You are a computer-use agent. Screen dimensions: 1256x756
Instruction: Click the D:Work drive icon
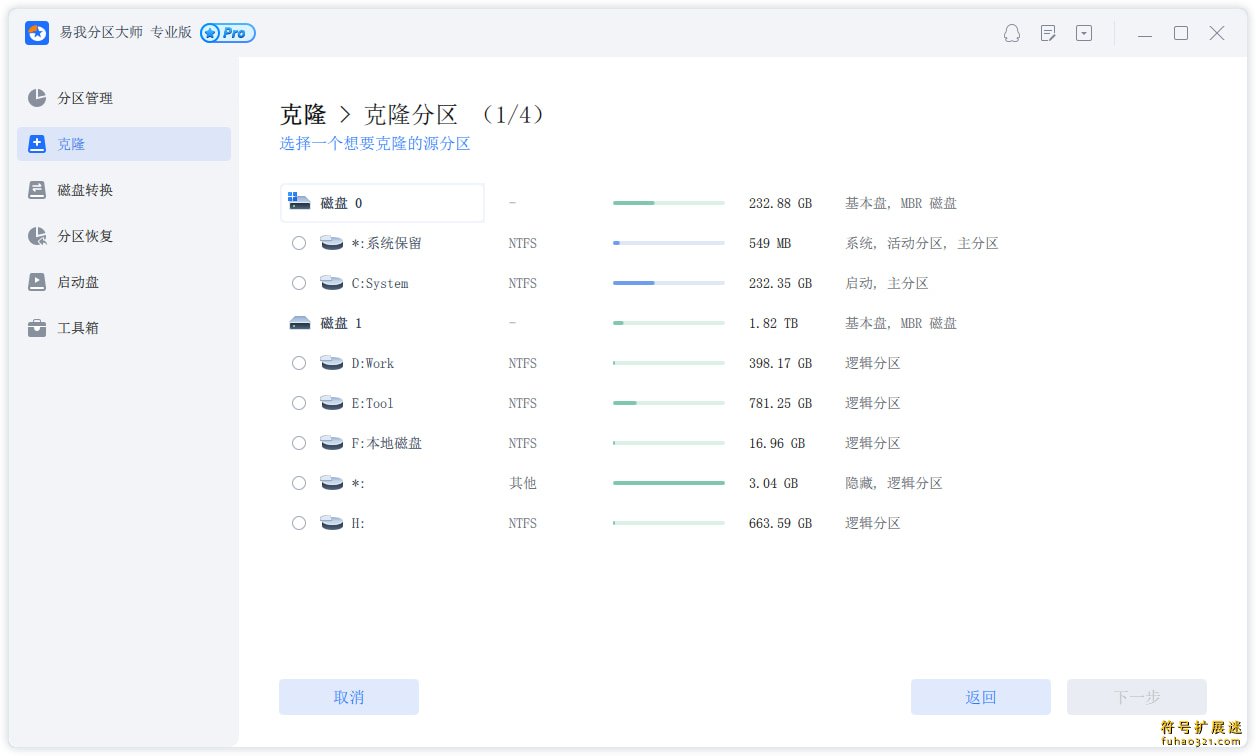332,363
